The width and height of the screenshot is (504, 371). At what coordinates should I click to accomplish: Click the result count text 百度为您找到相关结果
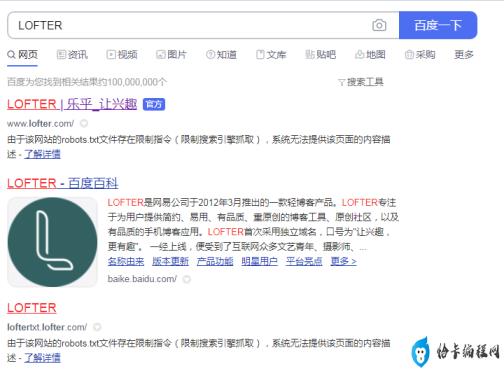click(x=87, y=82)
